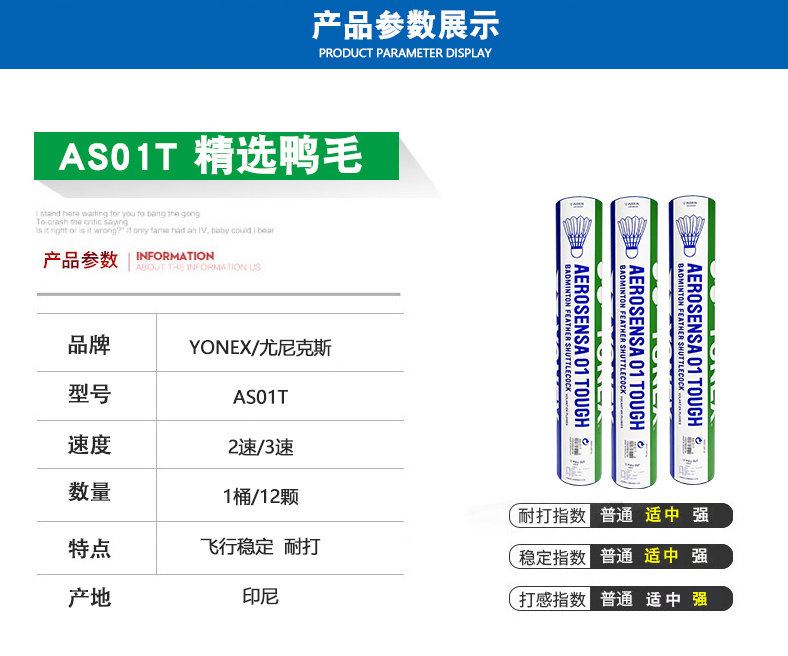The height and width of the screenshot is (656, 788).
Task: Click the shuttlecock icon on middle tube
Action: (632, 236)
